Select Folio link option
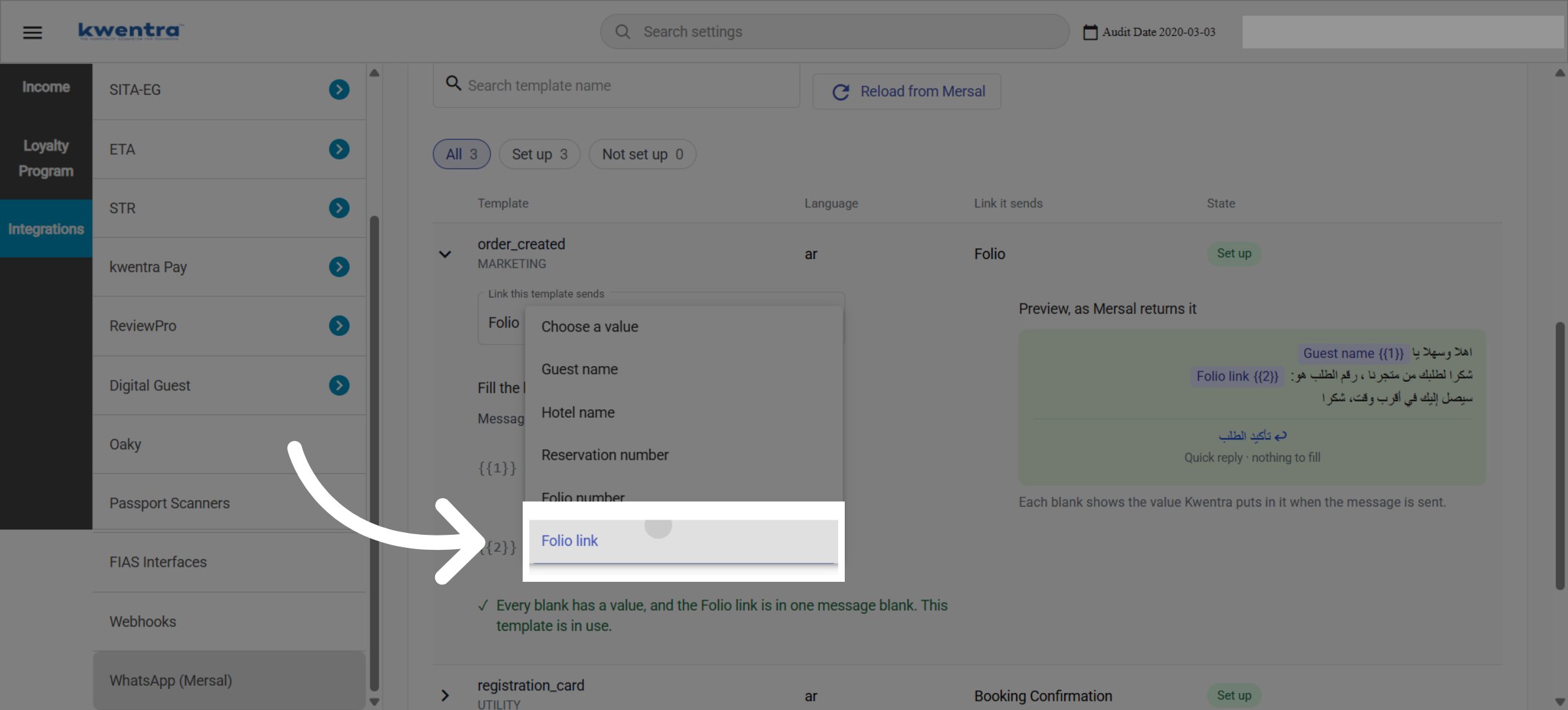 pos(683,541)
